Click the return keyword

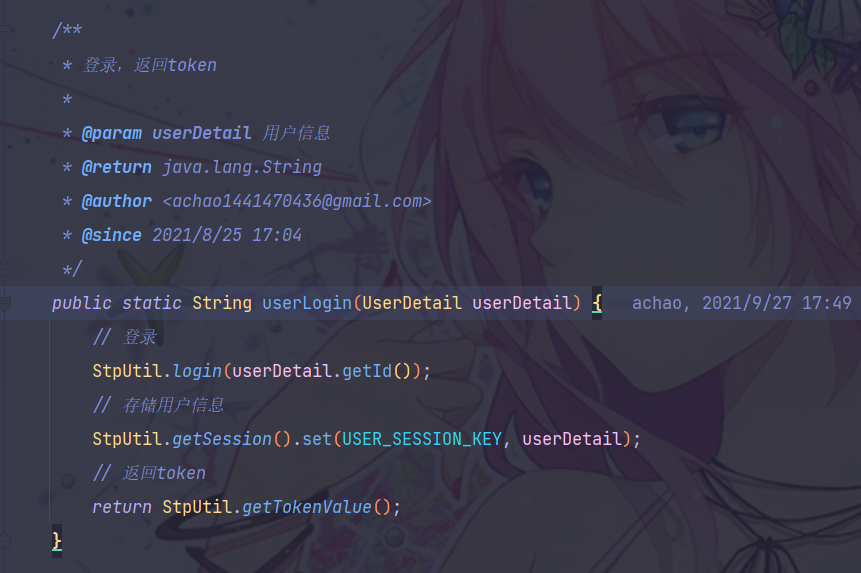[122, 507]
